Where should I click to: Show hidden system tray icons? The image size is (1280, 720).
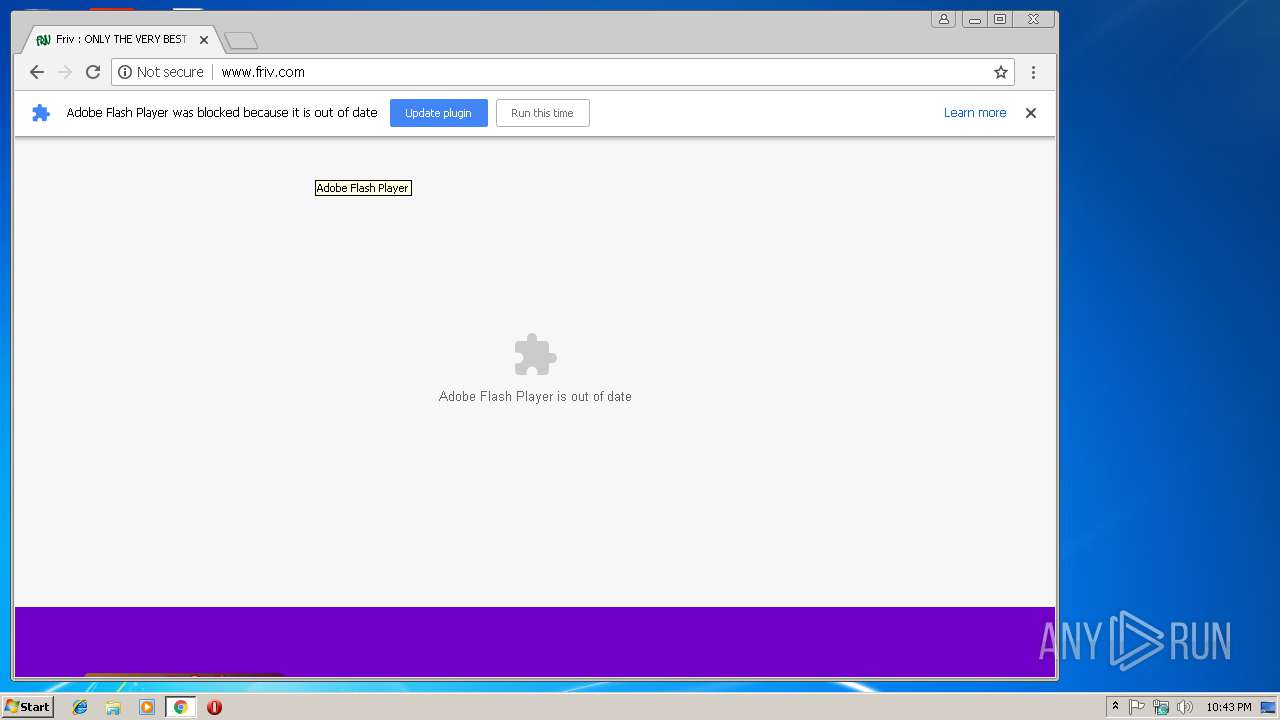point(1115,707)
